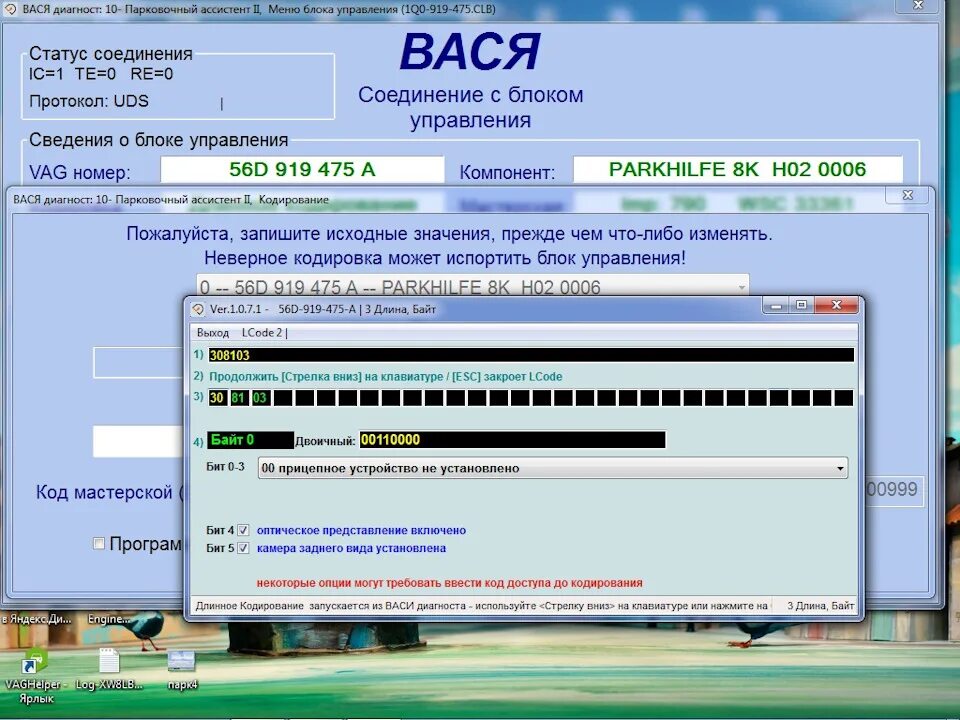Toggle Бит 4 optical representation checkbox
Image resolution: width=960 pixels, height=720 pixels.
(243, 530)
